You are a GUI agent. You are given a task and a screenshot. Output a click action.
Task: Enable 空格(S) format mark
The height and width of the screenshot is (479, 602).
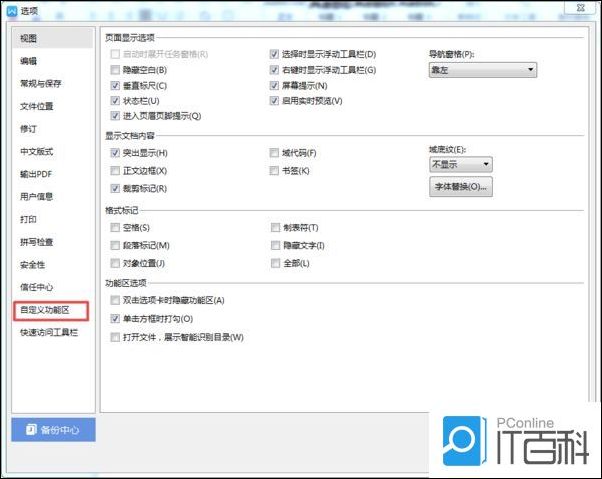tap(115, 228)
